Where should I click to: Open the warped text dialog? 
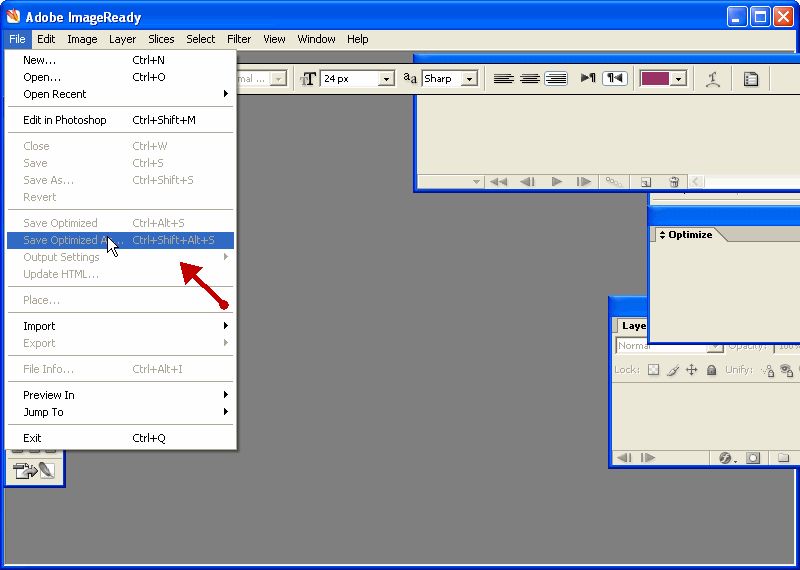click(713, 79)
